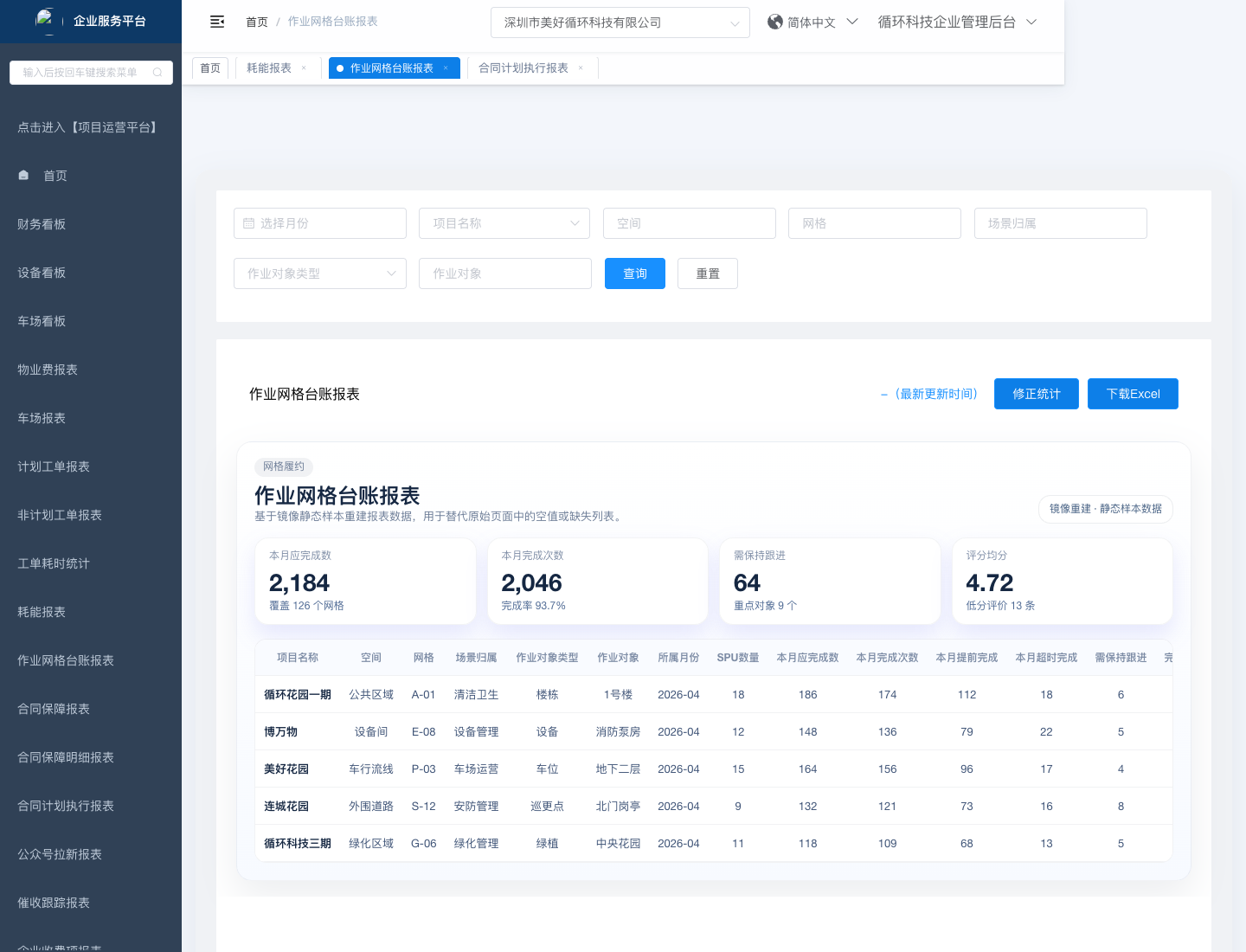This screenshot has width=1246, height=952.
Task: Click the collapse sidebar hamburger icon
Action: click(x=217, y=22)
